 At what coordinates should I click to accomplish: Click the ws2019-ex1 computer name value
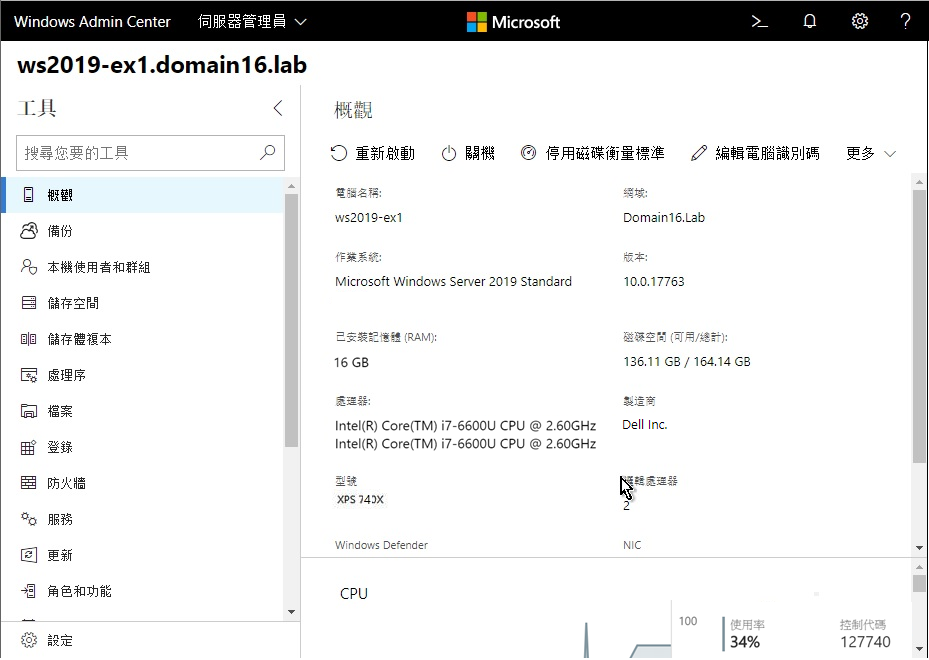coord(369,217)
